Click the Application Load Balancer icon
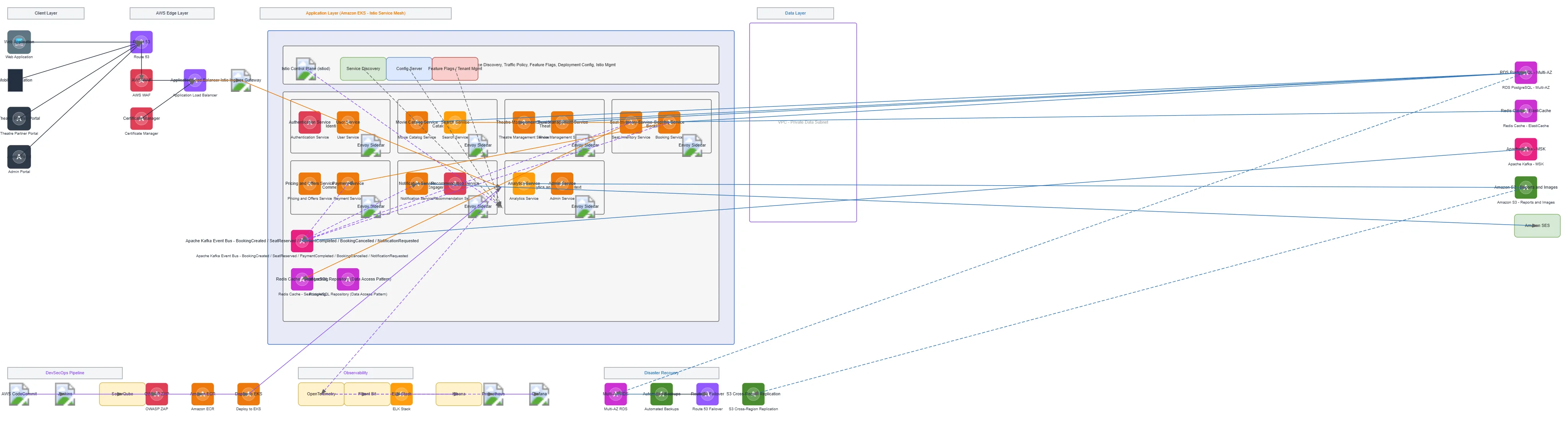 click(x=195, y=80)
